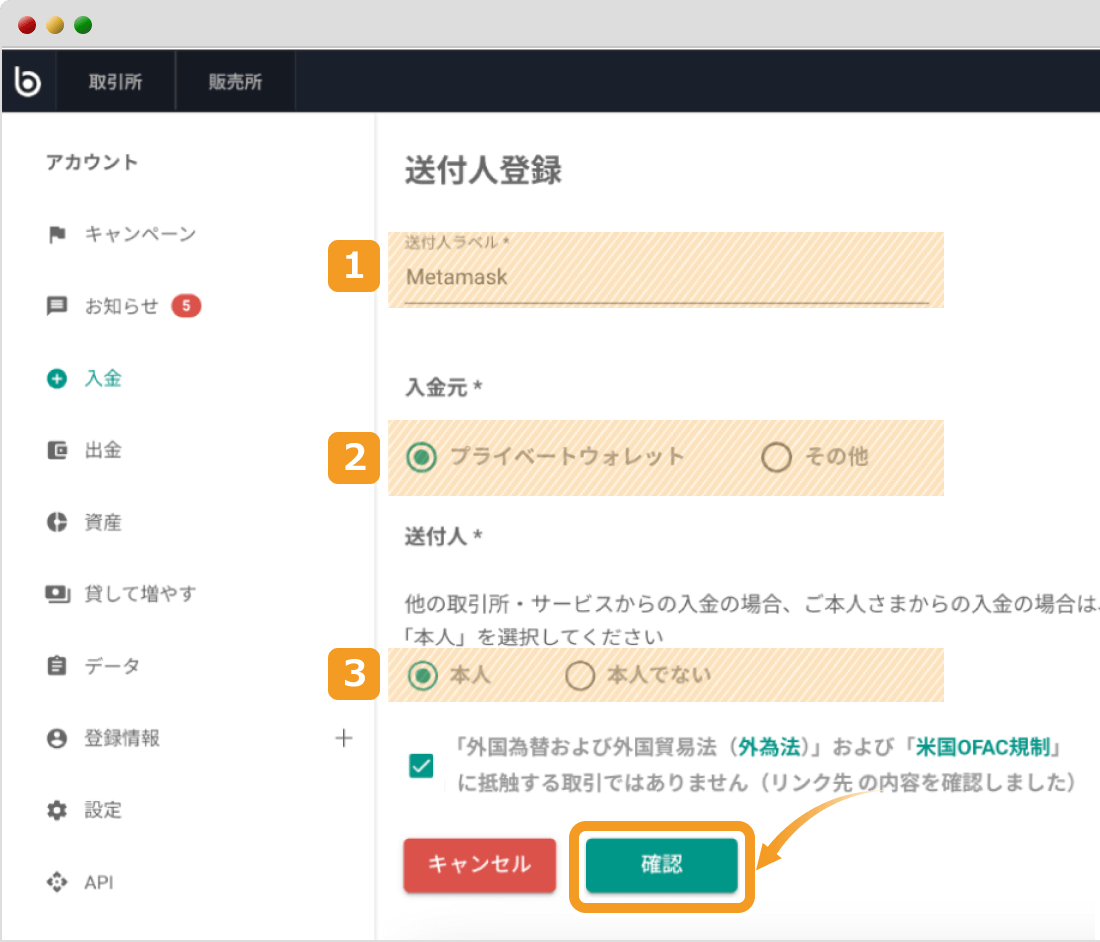Click the 設定 gear icon
This screenshot has width=1100, height=942.
[x=57, y=810]
